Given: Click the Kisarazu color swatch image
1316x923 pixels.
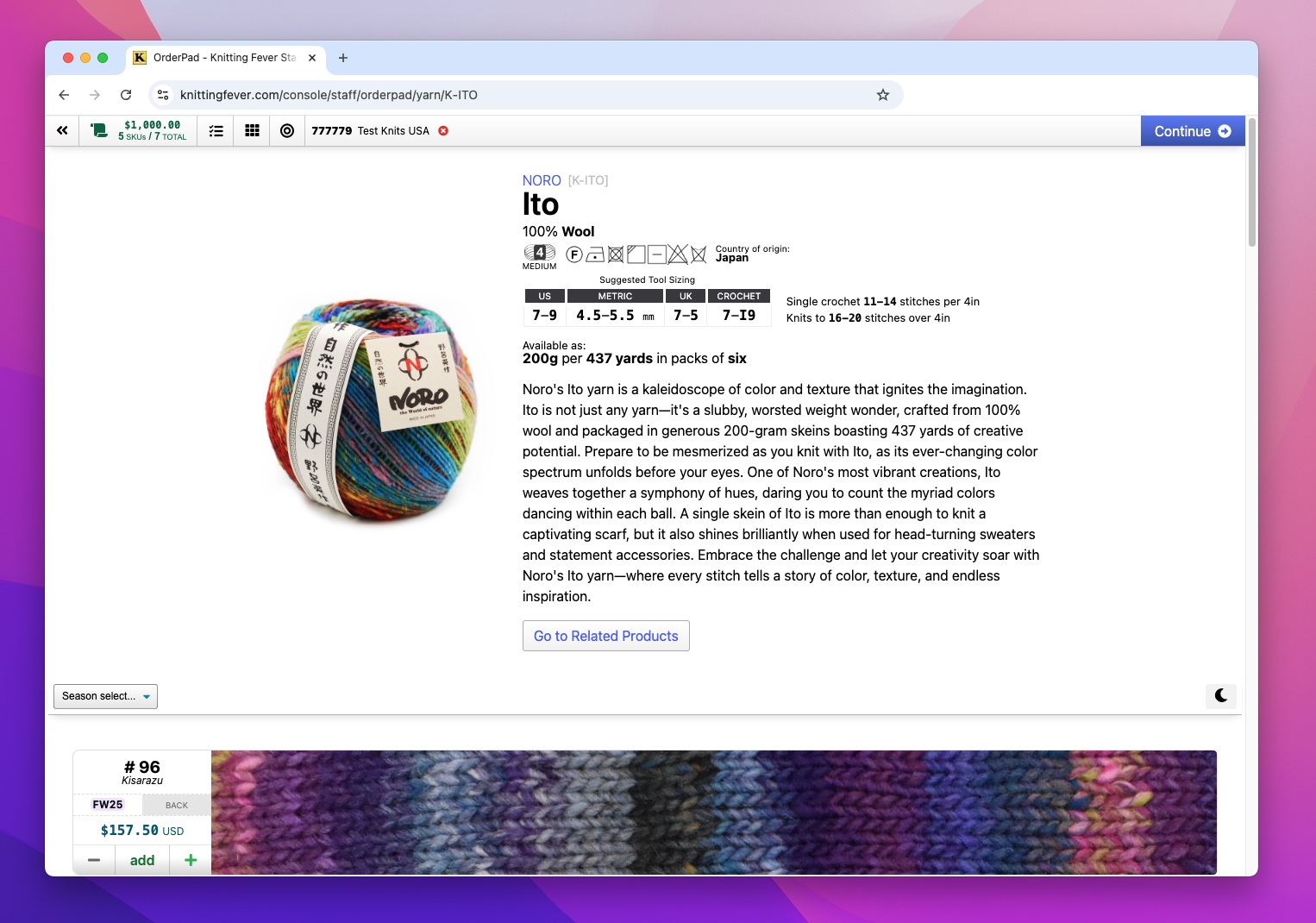Looking at the screenshot, I should click(x=713, y=812).
